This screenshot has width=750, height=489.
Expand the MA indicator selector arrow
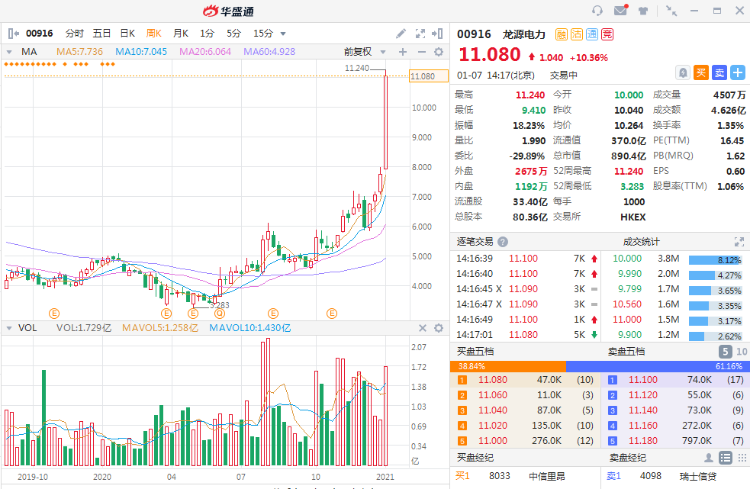pyautogui.click(x=11, y=51)
